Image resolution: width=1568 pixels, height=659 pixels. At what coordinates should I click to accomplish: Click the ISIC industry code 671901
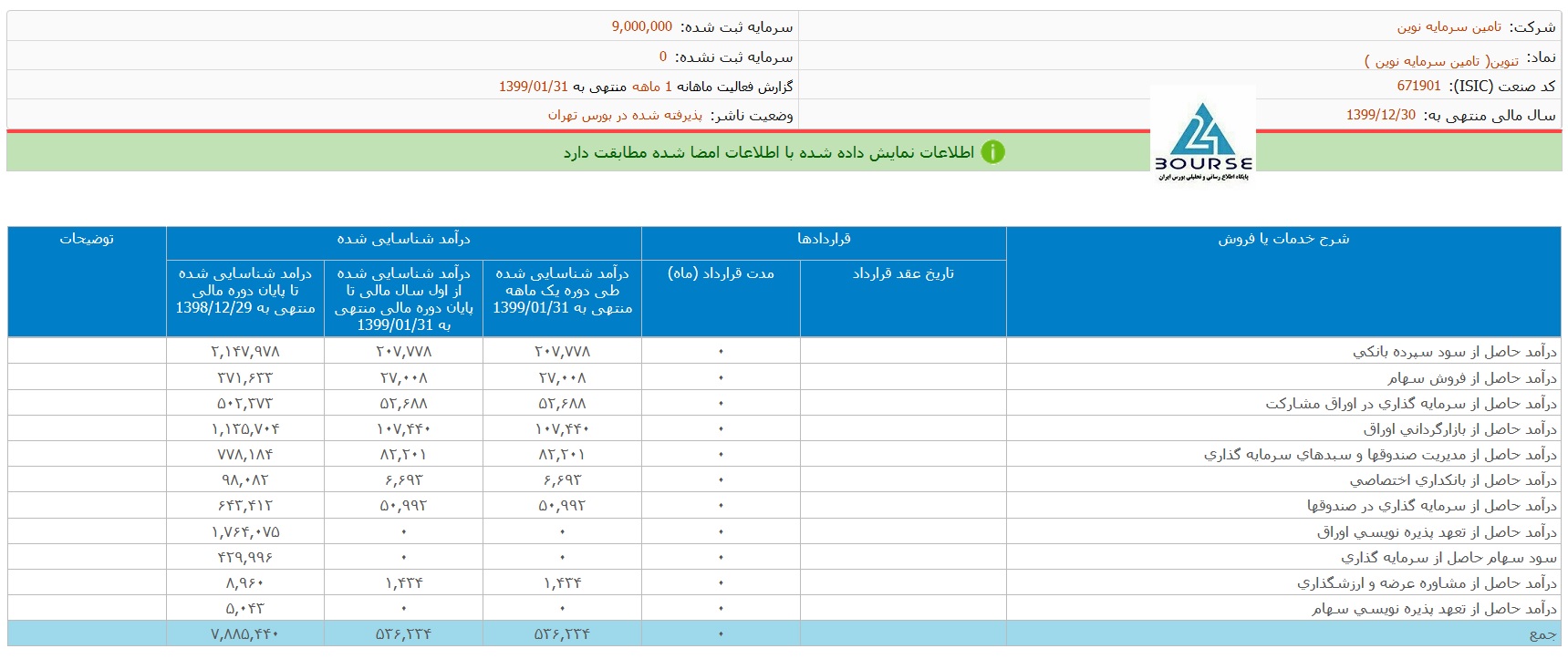[1418, 86]
